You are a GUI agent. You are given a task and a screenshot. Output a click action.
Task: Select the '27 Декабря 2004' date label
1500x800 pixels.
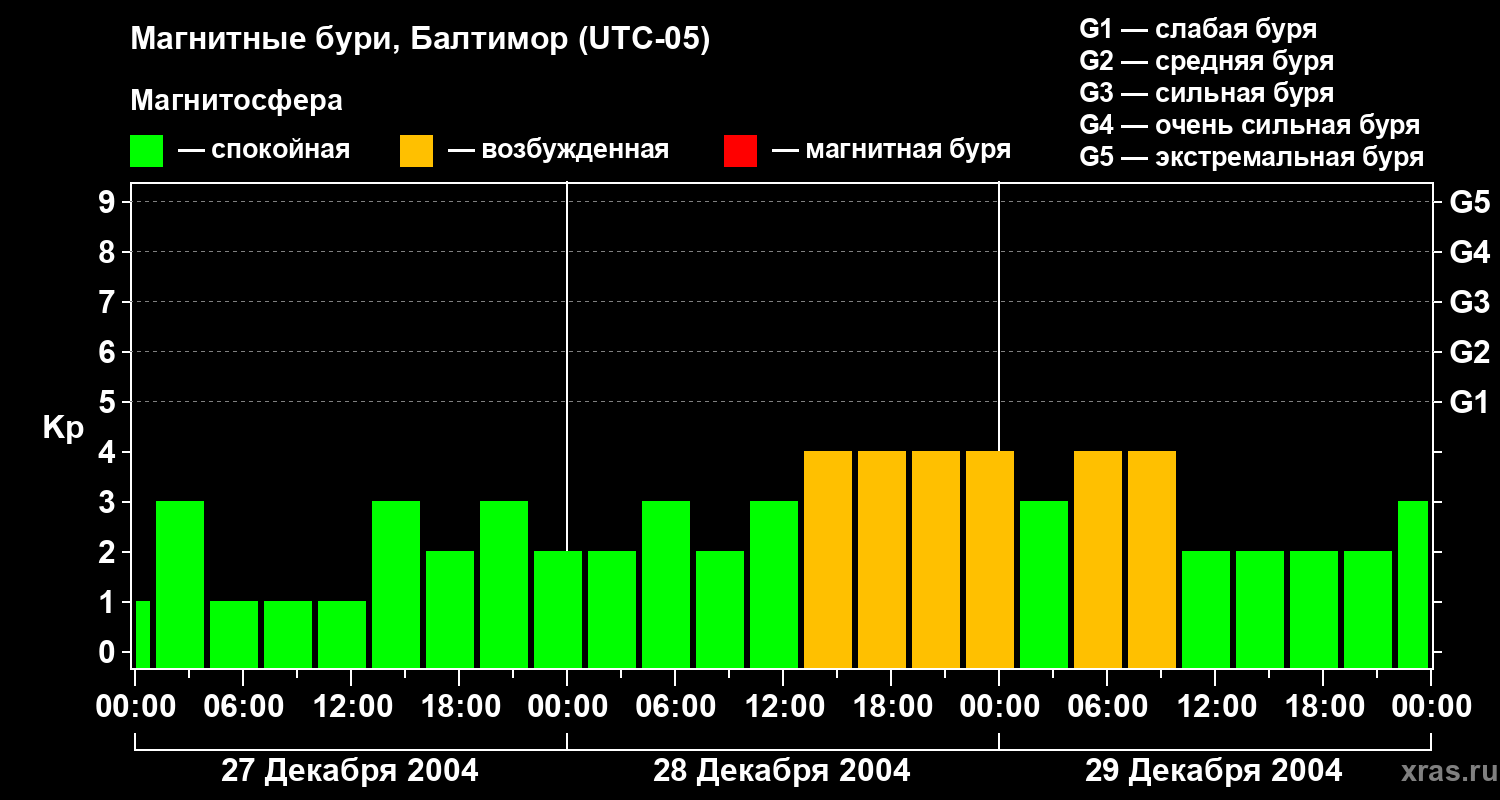(349, 771)
